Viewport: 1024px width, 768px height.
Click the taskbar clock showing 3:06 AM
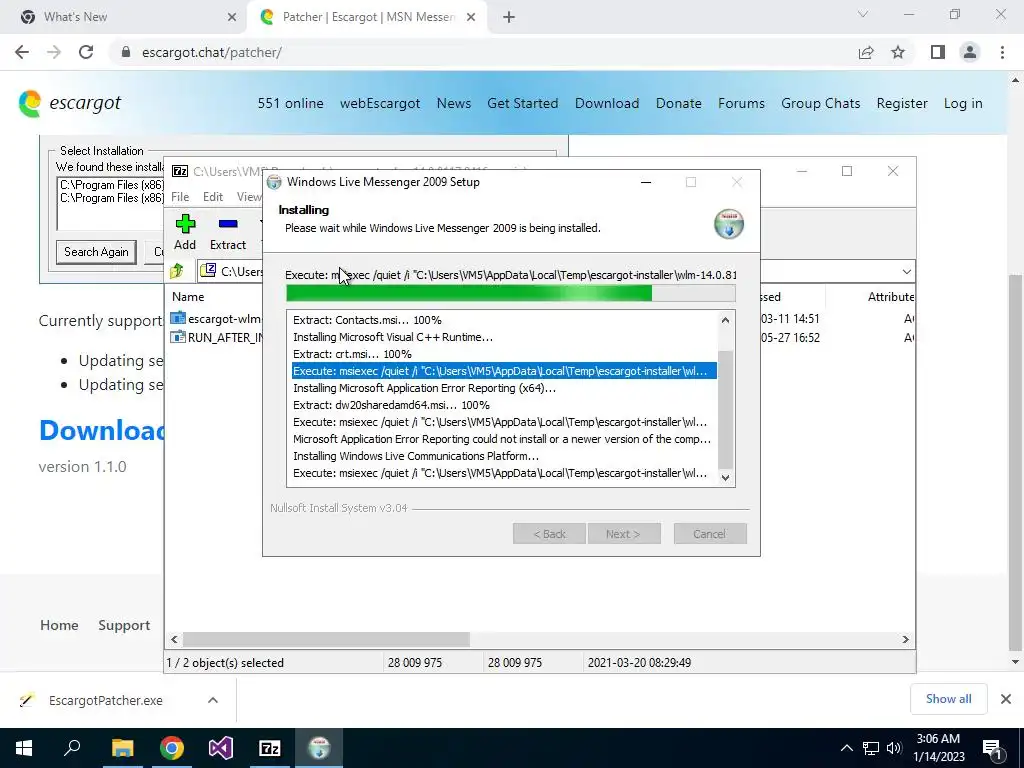938,748
